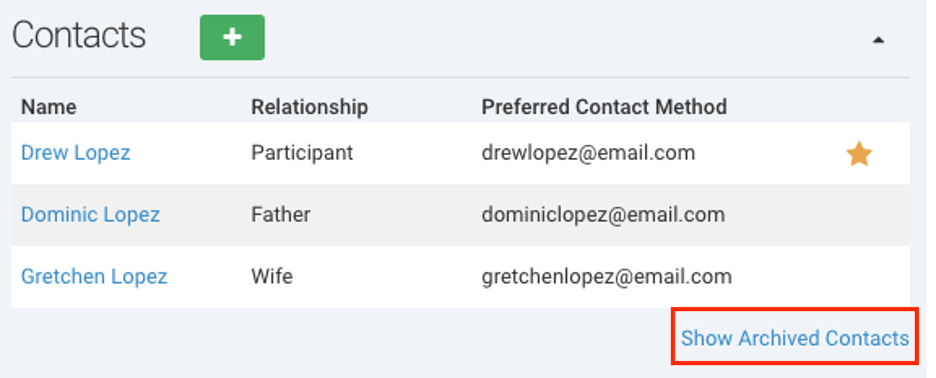Click the Relationship column header

coord(310,107)
